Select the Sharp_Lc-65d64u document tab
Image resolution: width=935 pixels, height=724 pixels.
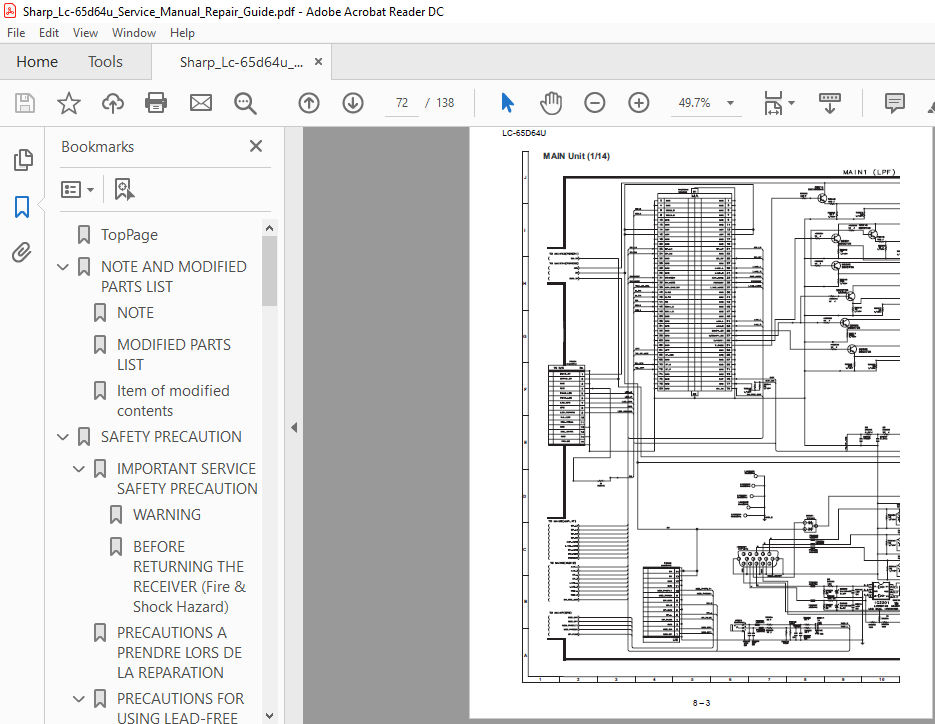(242, 62)
